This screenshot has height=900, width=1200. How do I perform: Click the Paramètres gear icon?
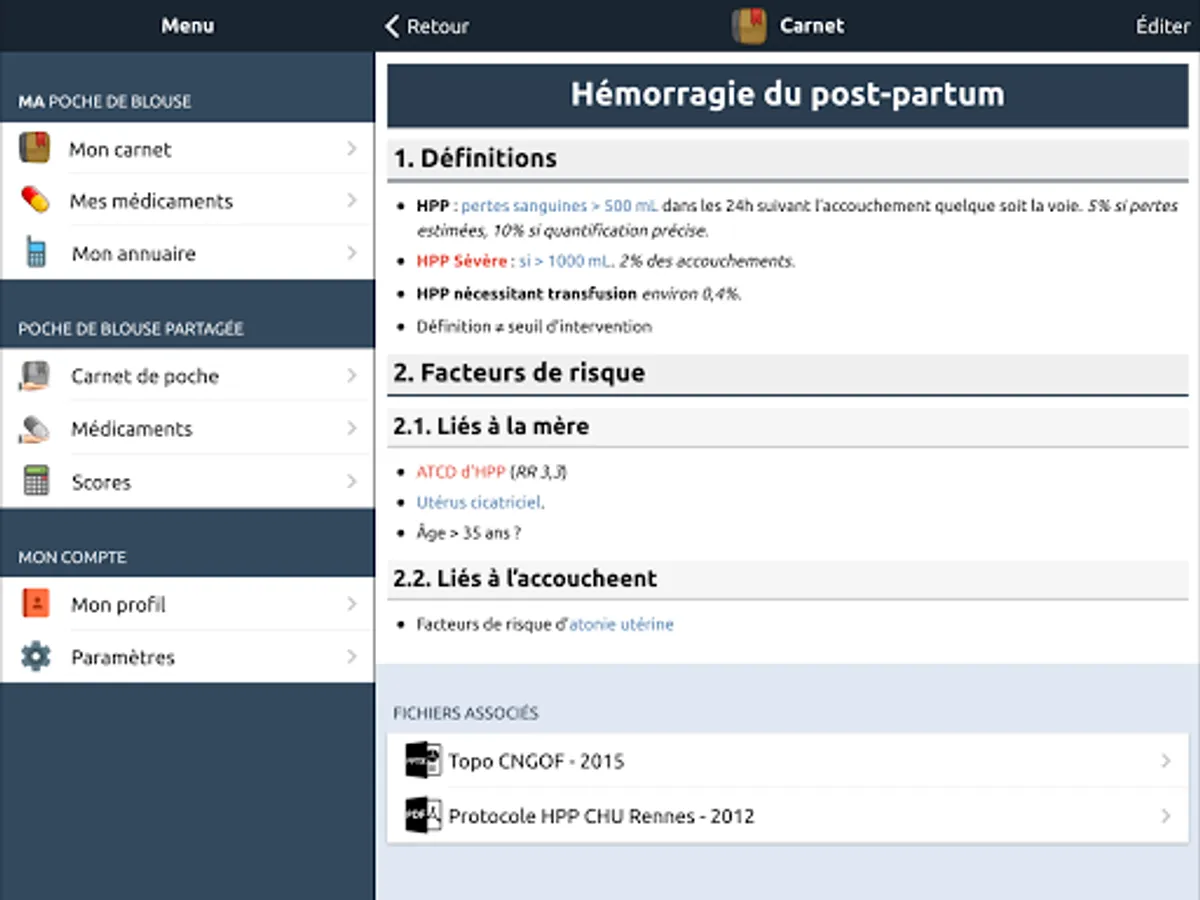36,657
